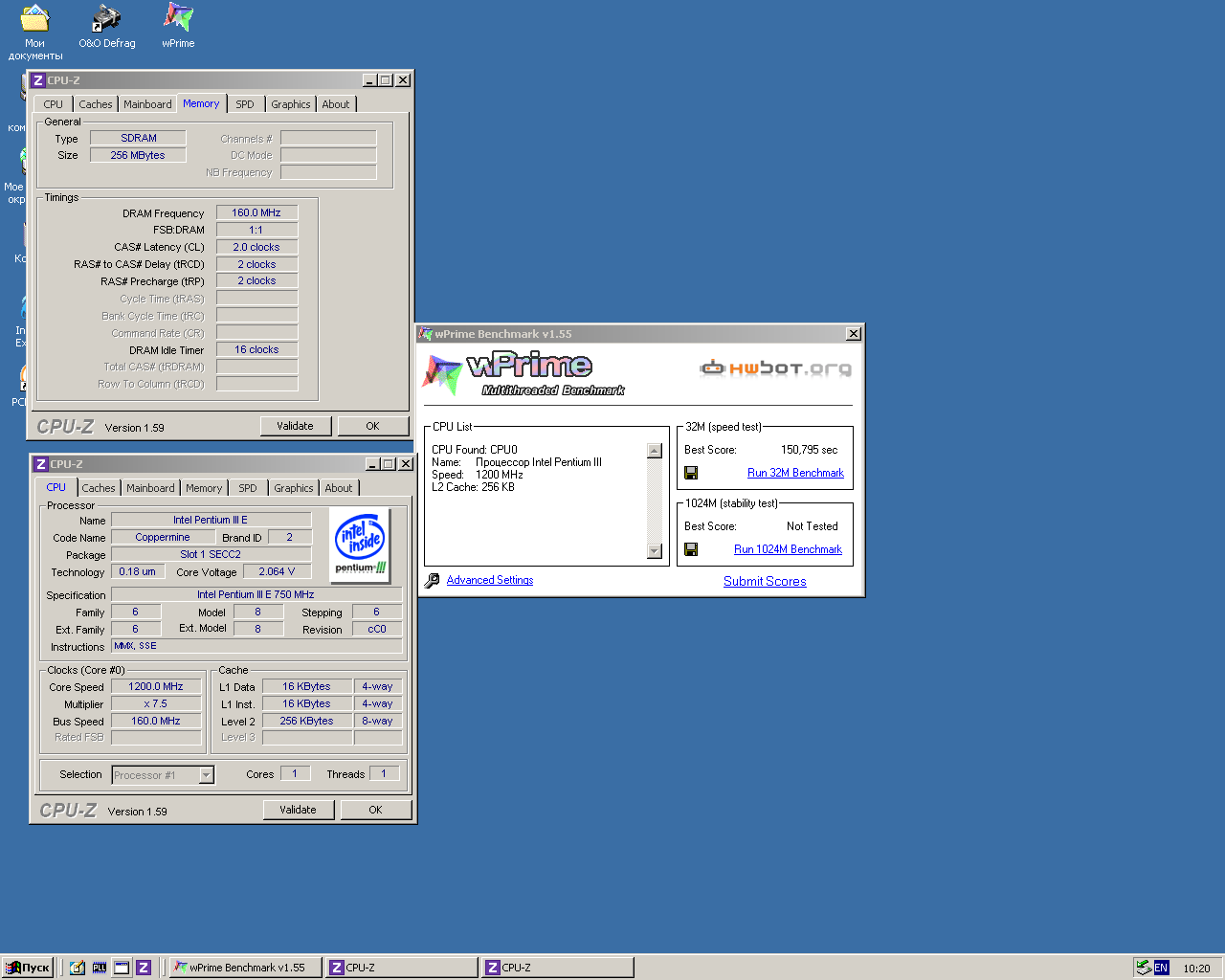Click the DRAM Frequency value 160.0 MHz
1225x980 pixels.
[x=256, y=212]
